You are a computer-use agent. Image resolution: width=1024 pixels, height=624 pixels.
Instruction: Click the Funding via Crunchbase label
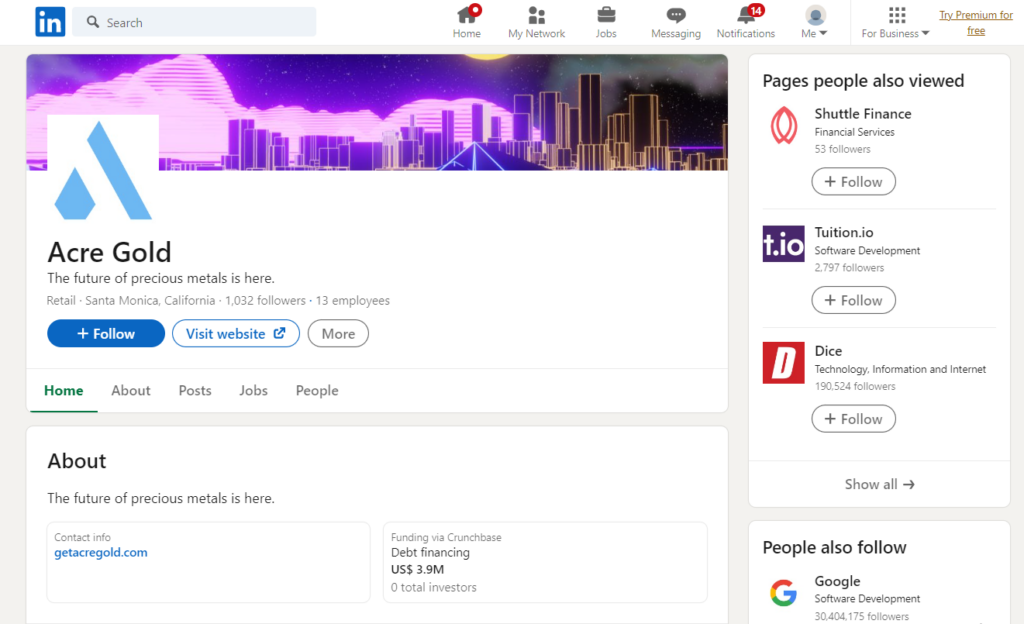[x=446, y=537]
